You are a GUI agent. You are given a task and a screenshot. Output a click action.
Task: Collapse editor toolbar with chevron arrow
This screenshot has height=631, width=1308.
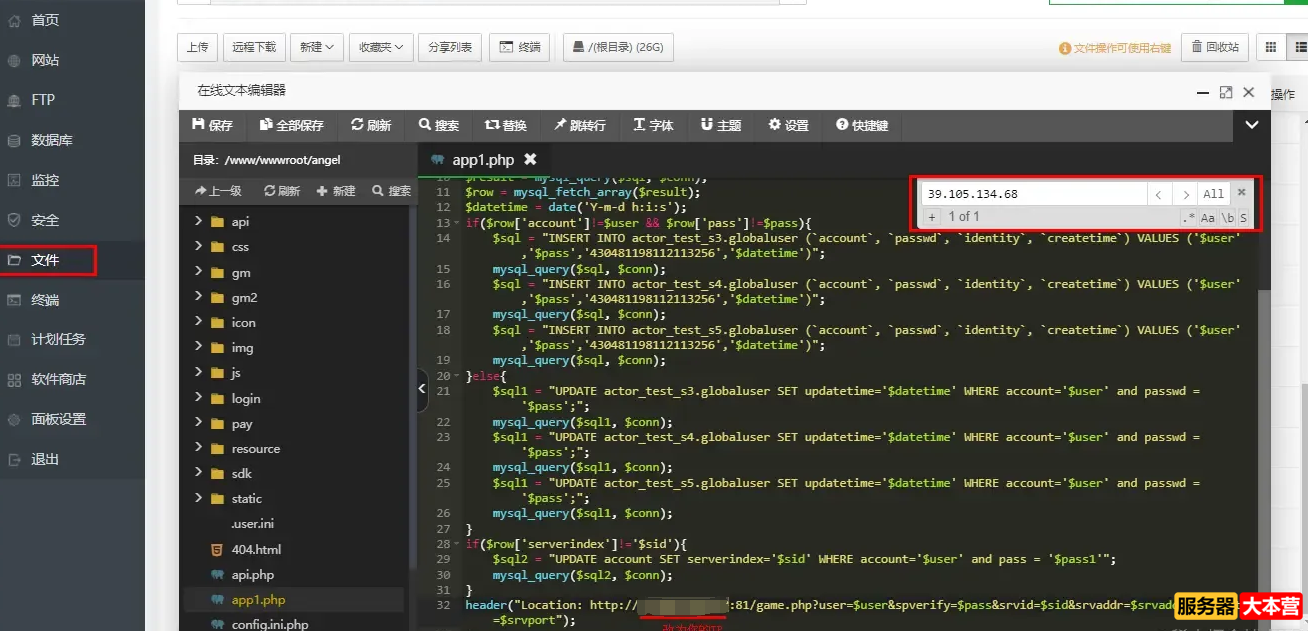click(x=1252, y=125)
